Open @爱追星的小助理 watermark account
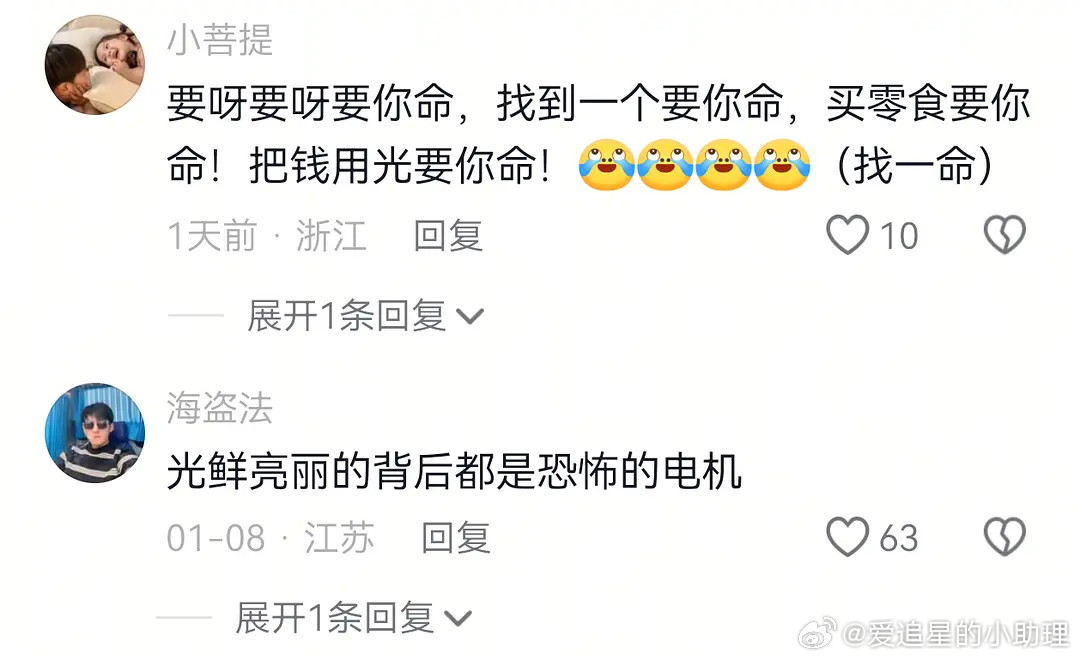Viewport: 1080px width, 660px height. pyautogui.click(x=957, y=634)
